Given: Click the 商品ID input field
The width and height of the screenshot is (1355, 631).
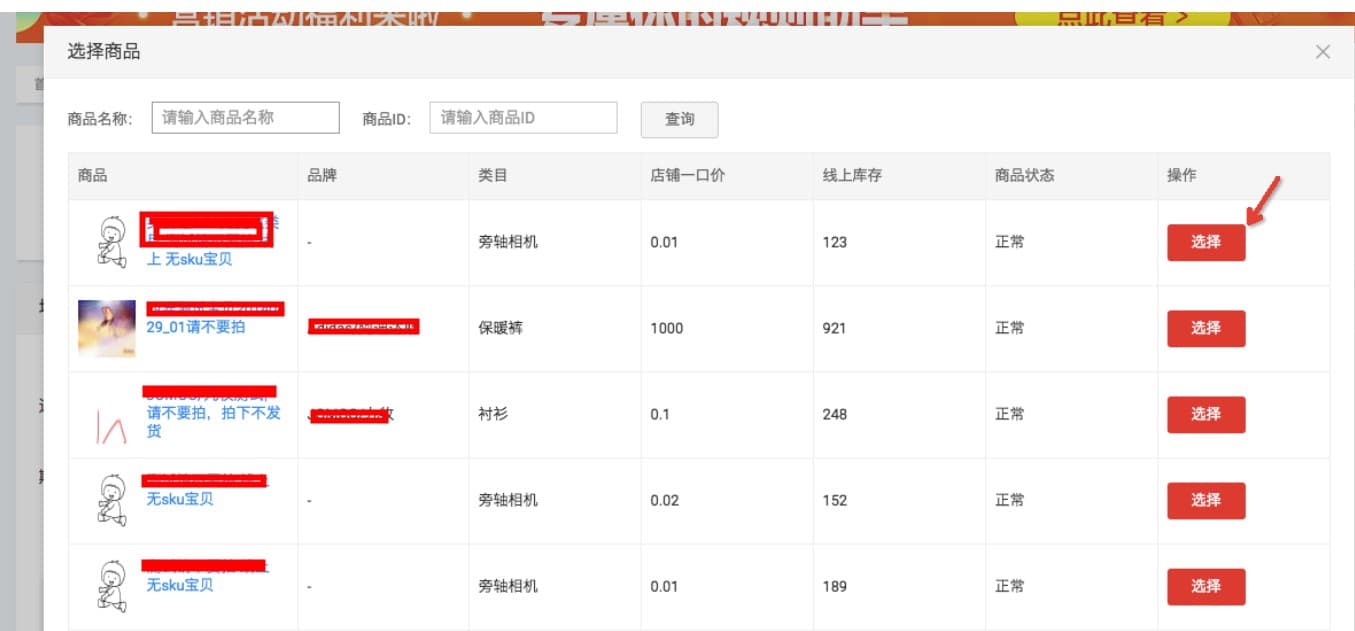Looking at the screenshot, I should [521, 117].
